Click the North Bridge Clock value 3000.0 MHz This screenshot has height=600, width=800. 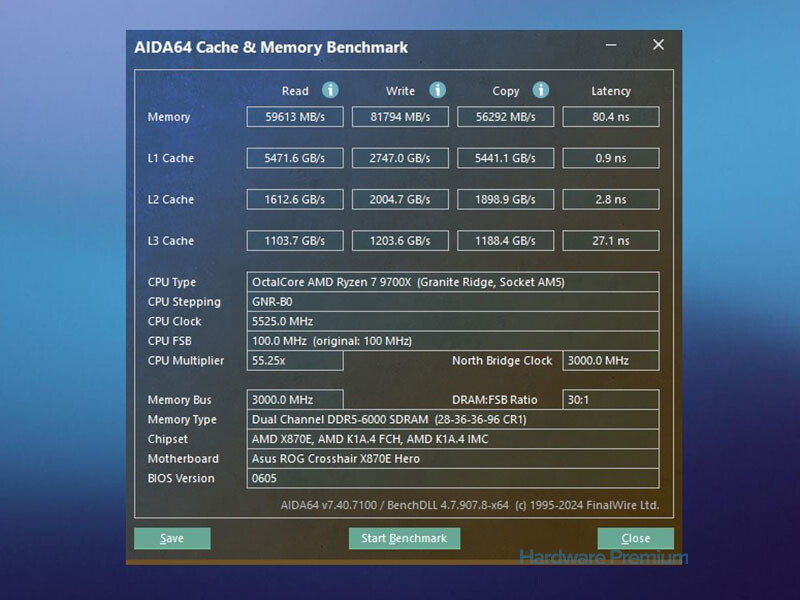pos(611,361)
